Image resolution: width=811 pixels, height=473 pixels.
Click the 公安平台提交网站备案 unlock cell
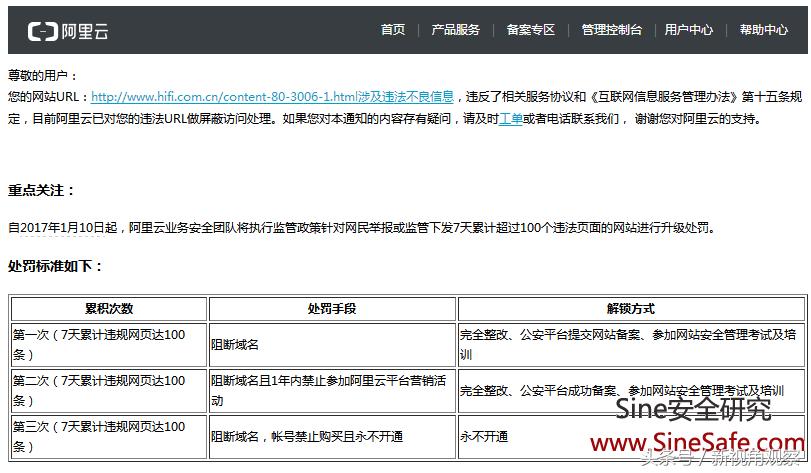coord(631,345)
